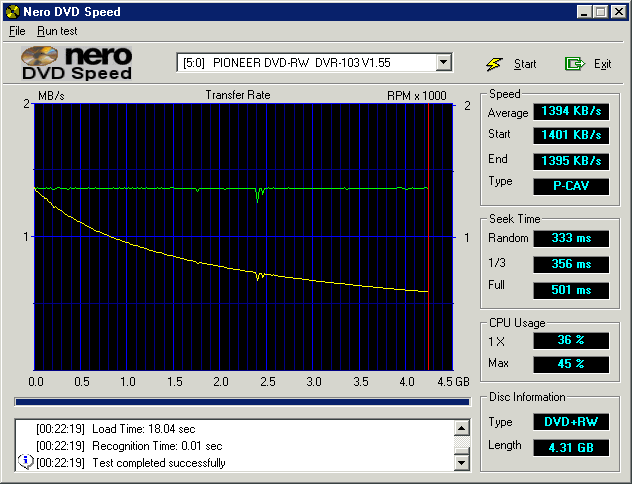Open the Run test menu

pyautogui.click(x=57, y=31)
